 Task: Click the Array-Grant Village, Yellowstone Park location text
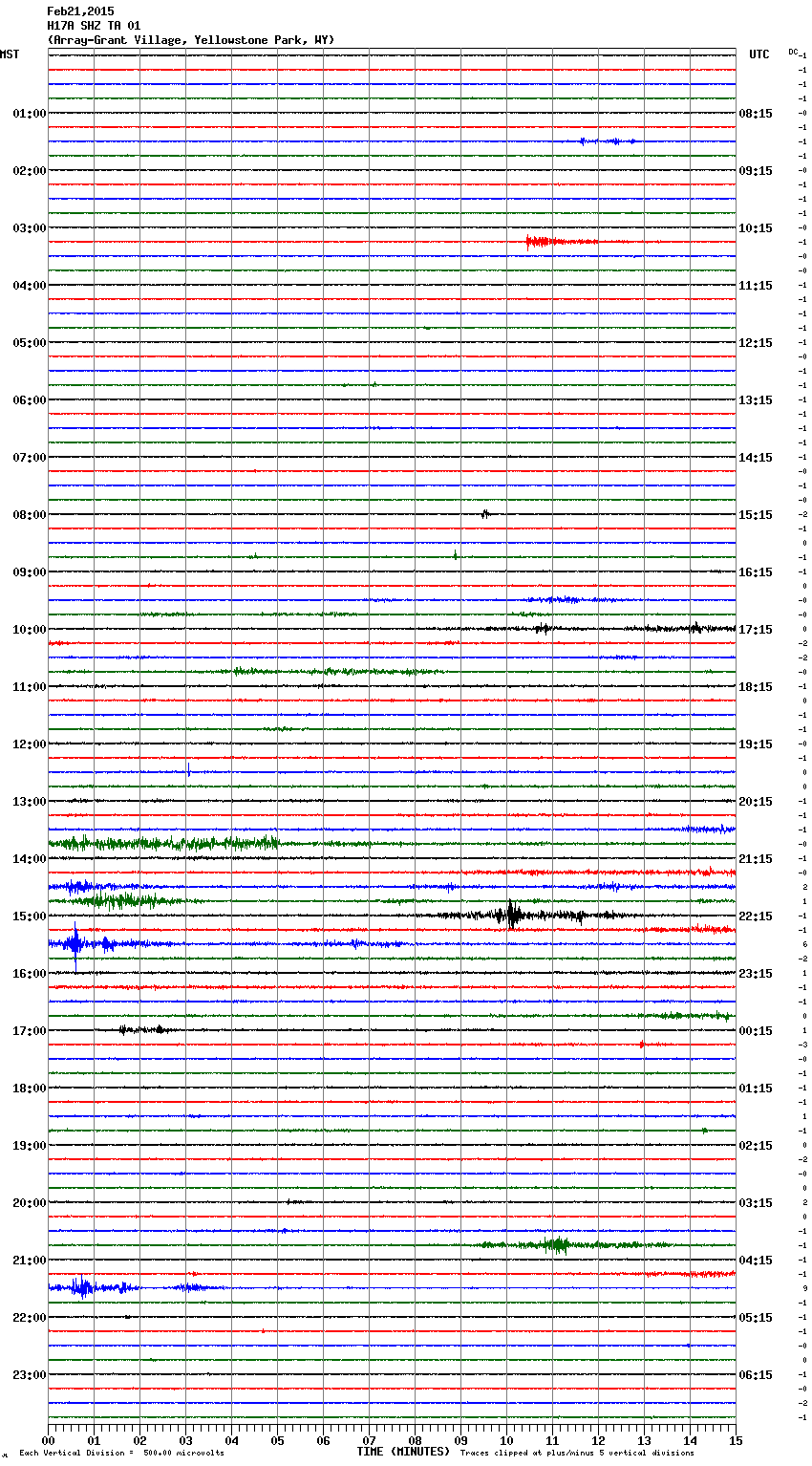(x=191, y=40)
